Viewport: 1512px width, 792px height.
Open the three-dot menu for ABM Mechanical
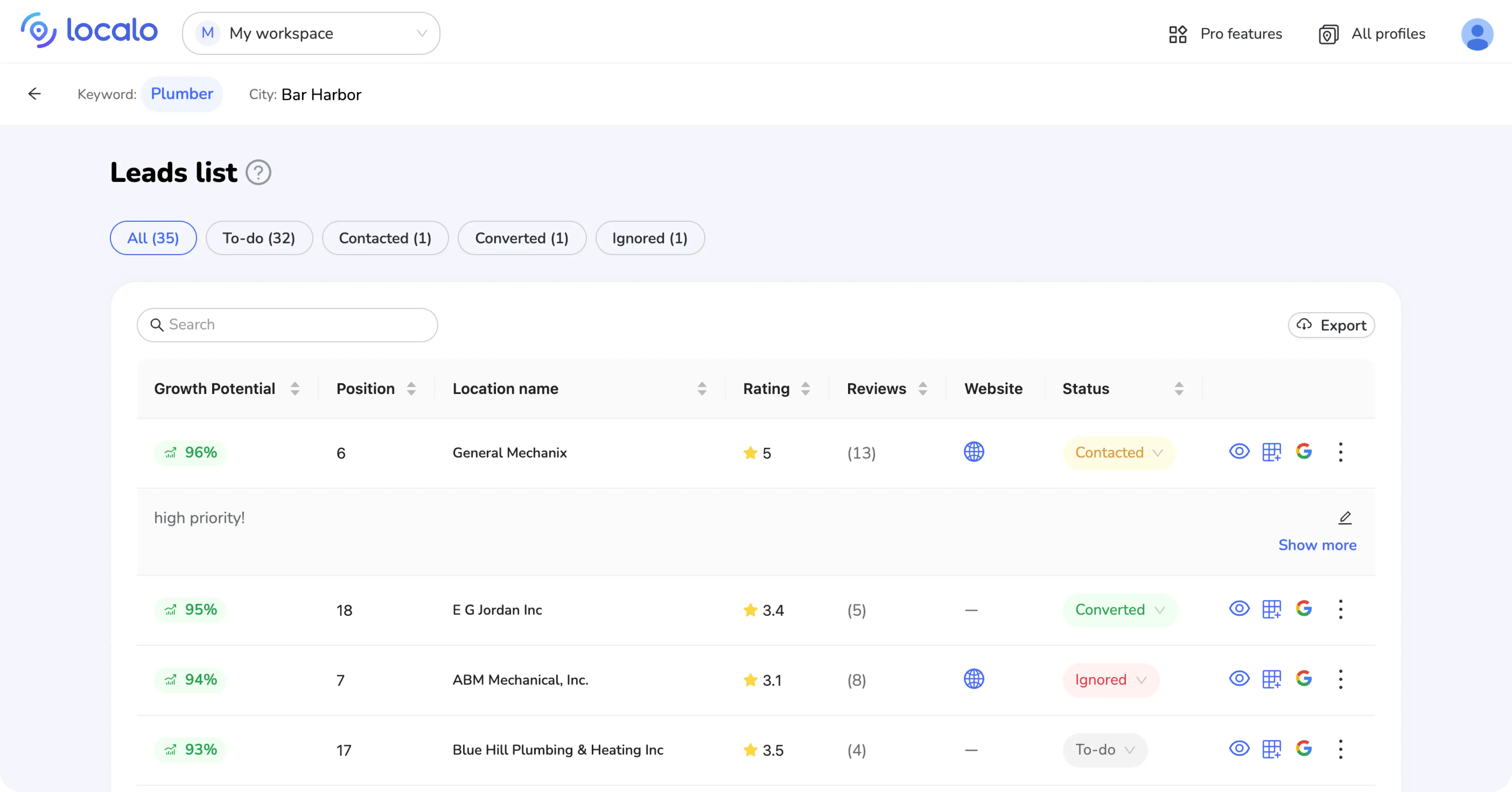(1340, 679)
